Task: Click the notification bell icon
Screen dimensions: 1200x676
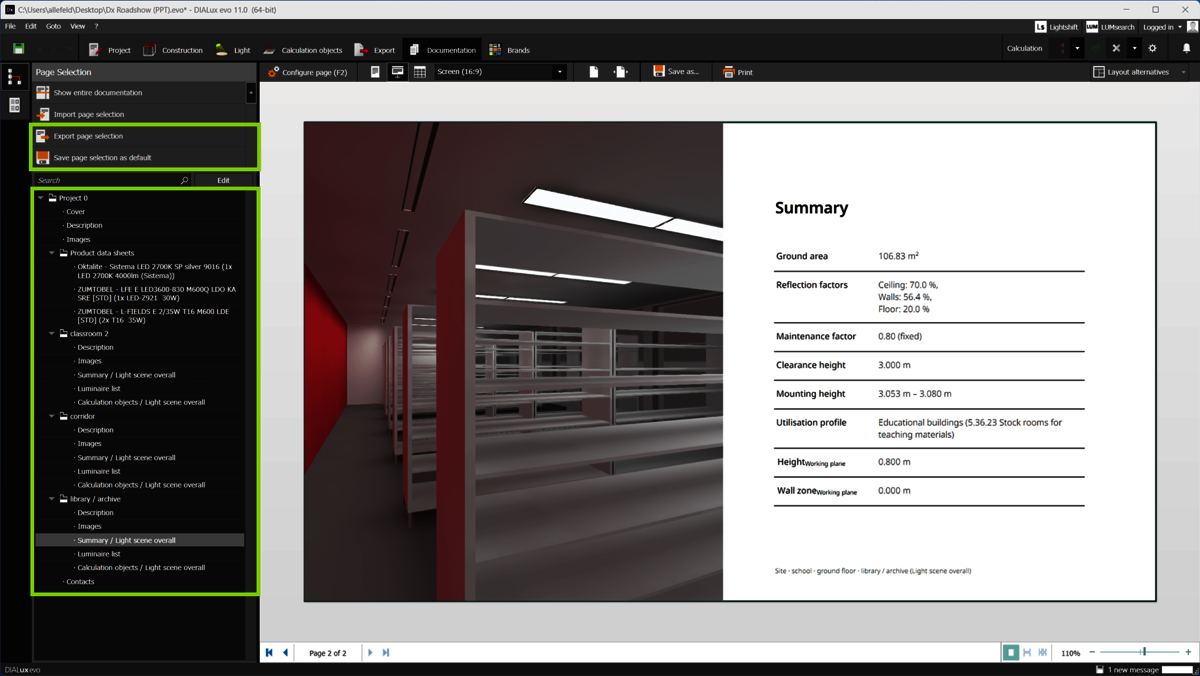Action: click(x=1188, y=47)
